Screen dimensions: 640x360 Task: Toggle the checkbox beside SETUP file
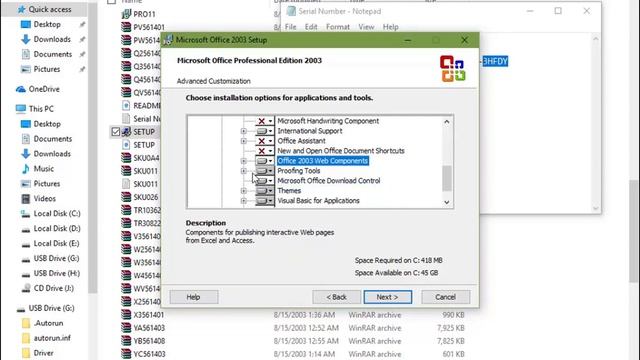click(x=116, y=132)
